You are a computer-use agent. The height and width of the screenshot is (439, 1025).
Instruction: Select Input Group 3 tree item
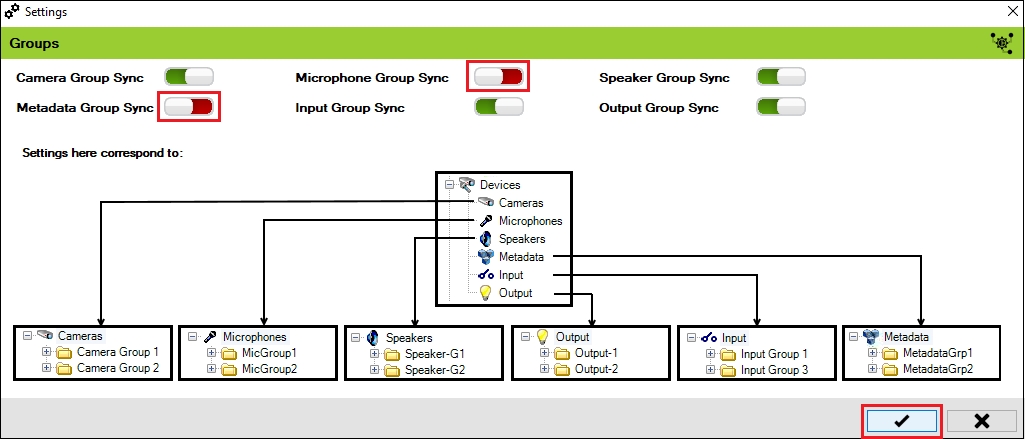774,370
